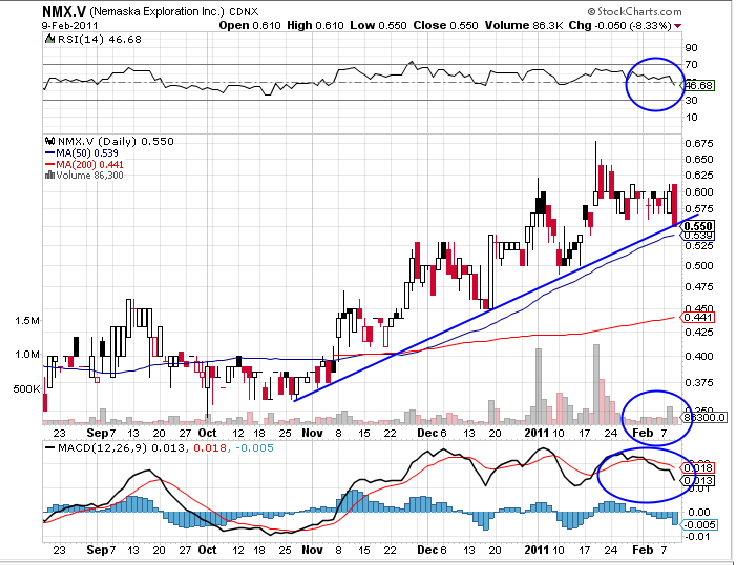
Task: Select the NMX.V ticker symbol in the title
Action: (x=63, y=11)
